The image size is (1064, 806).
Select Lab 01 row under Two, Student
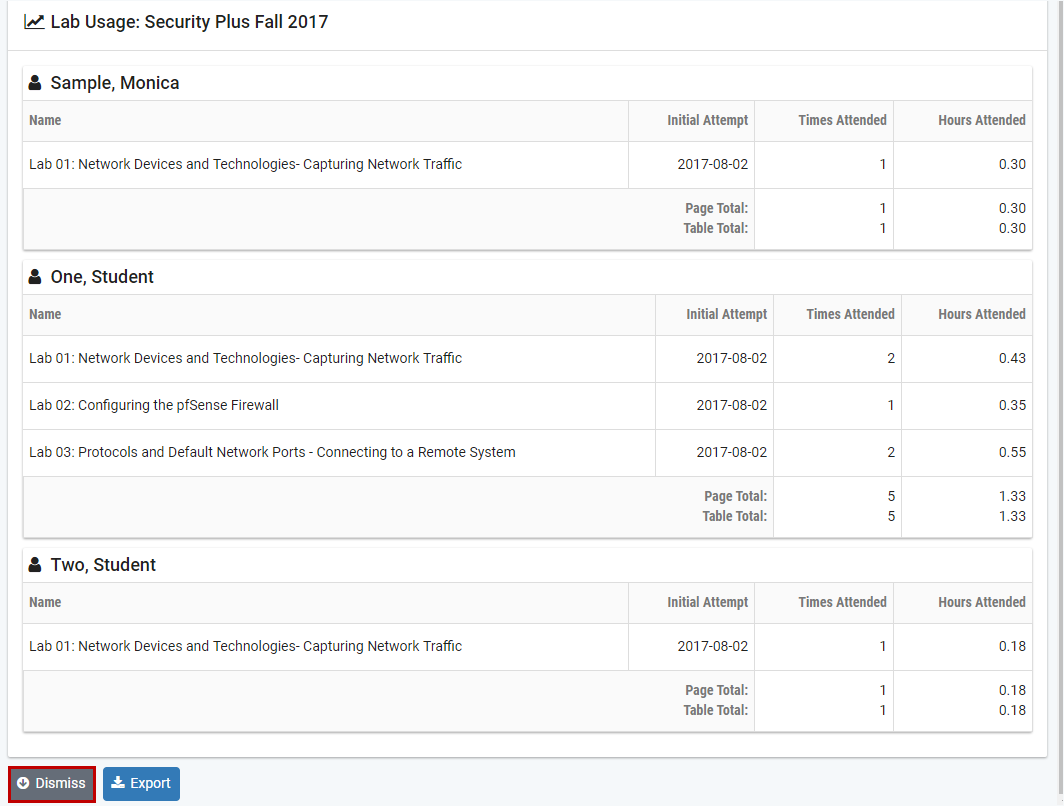(x=245, y=646)
